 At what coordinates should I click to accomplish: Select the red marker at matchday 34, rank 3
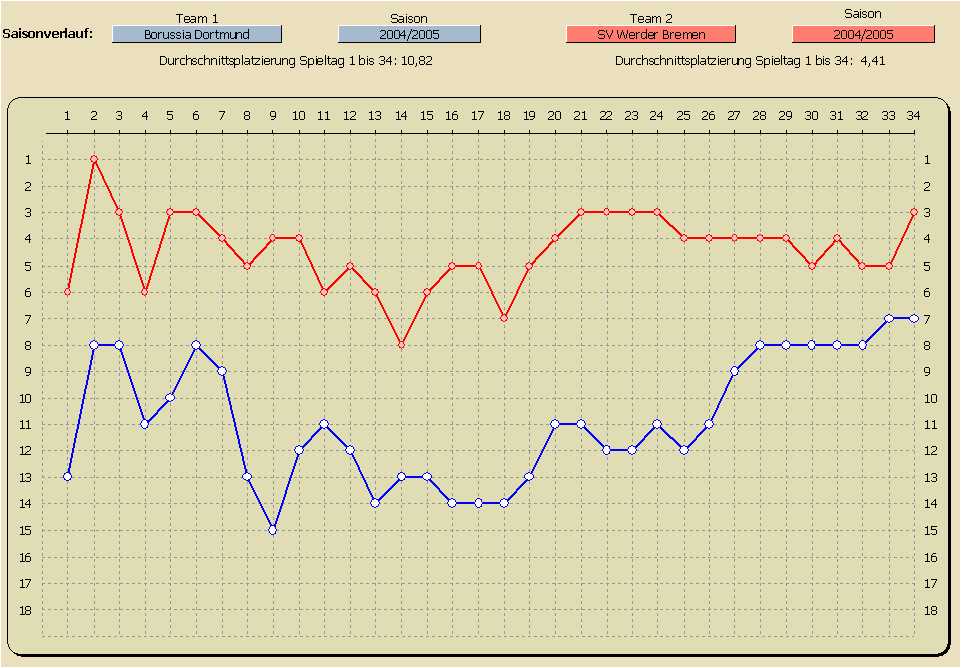click(x=914, y=212)
